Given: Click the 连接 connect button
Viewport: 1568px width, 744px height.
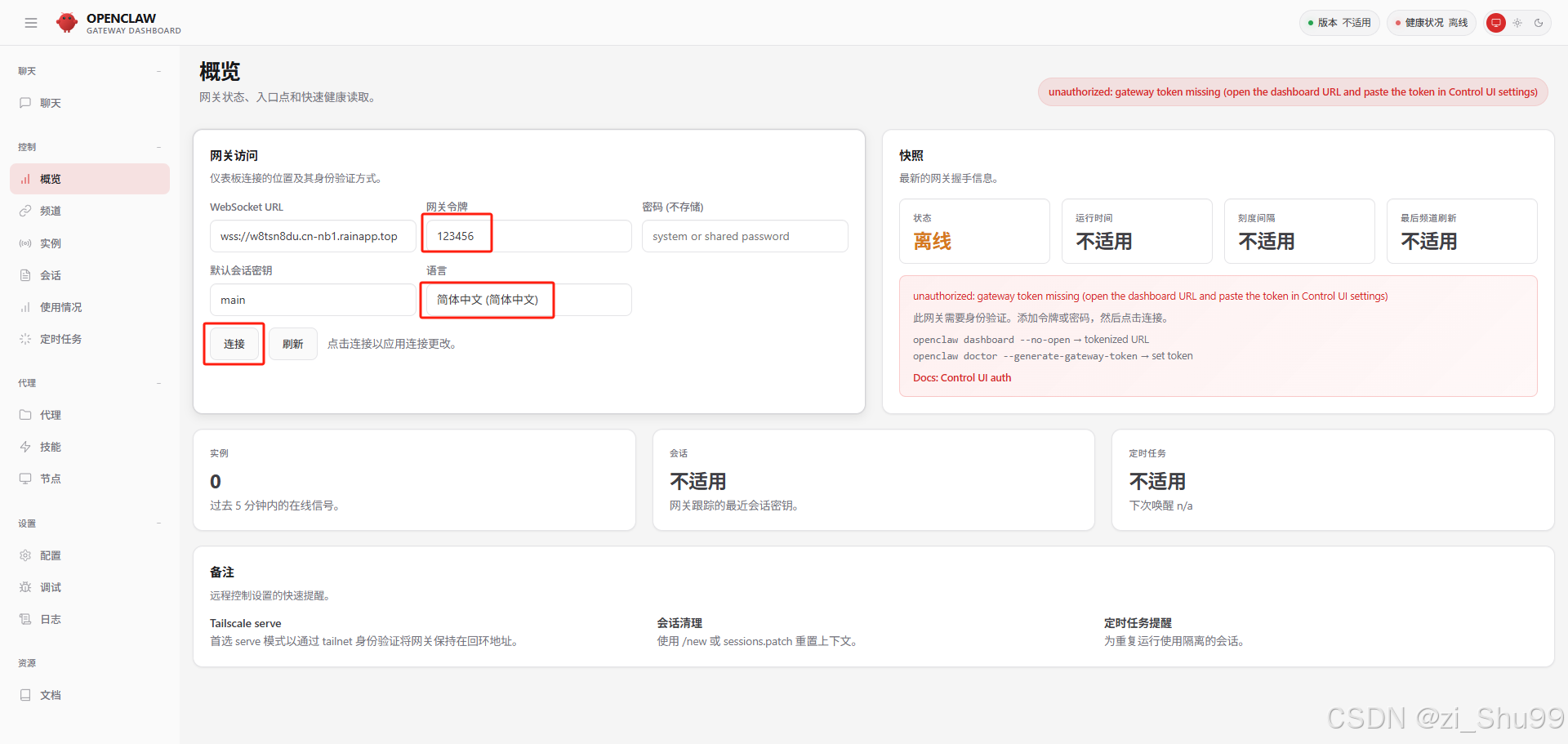Looking at the screenshot, I should 234,344.
